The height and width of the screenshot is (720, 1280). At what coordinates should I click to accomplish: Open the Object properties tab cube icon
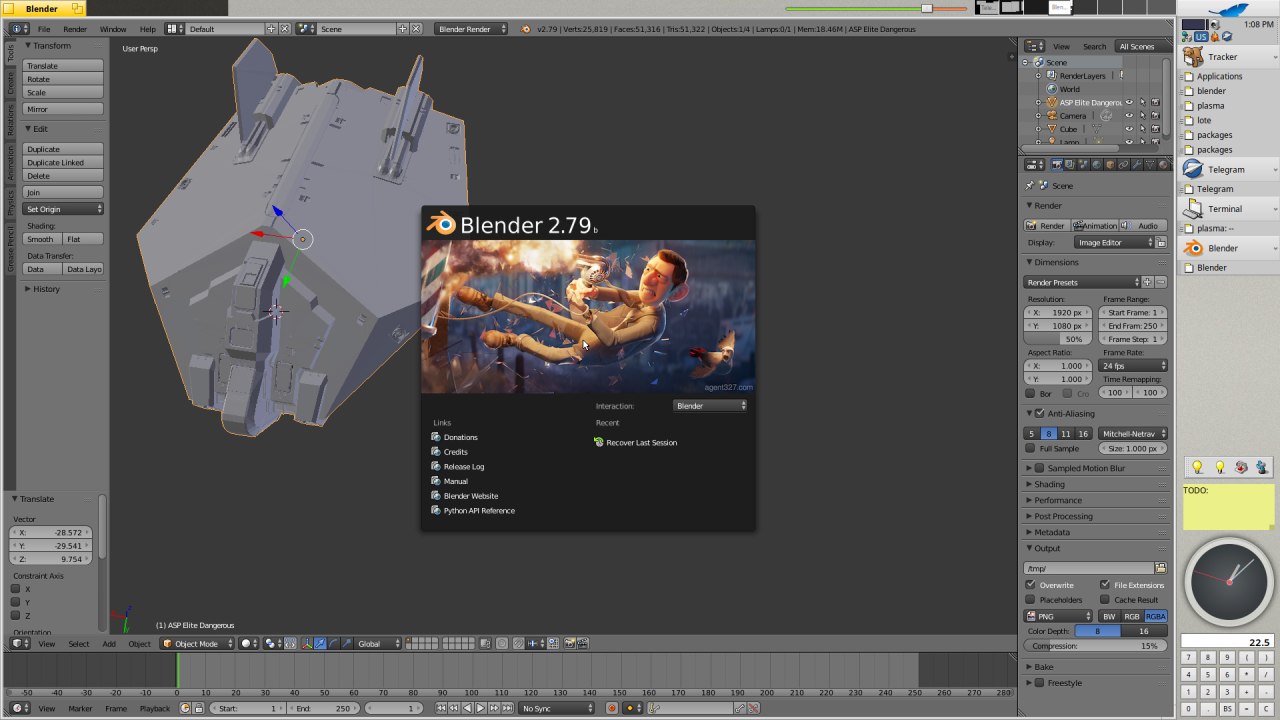point(1110,165)
